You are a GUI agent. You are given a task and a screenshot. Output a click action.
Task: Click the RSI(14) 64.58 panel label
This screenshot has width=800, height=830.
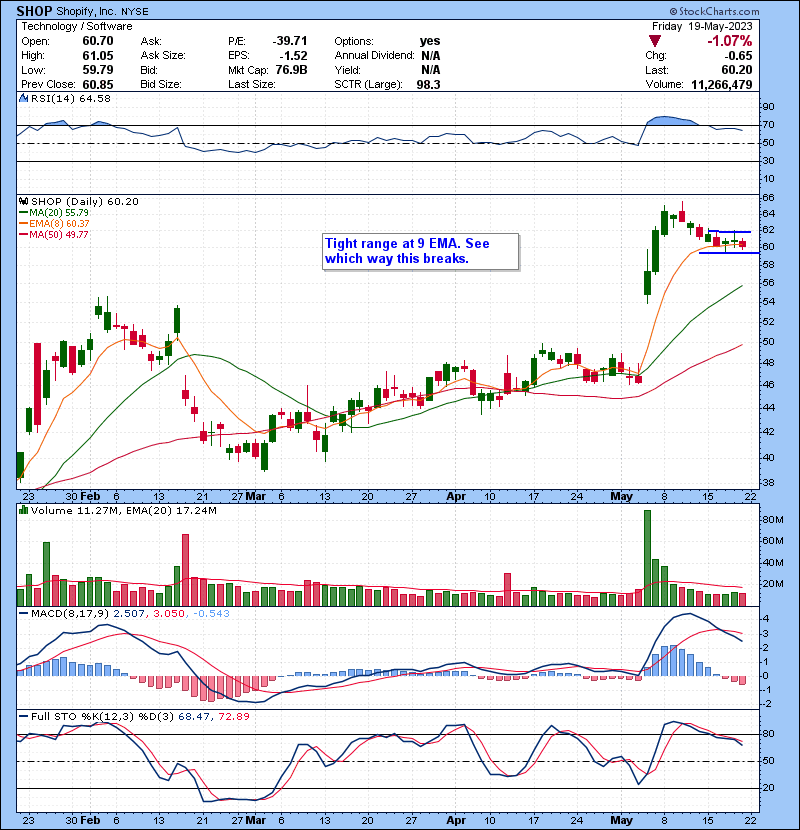pyautogui.click(x=71, y=98)
